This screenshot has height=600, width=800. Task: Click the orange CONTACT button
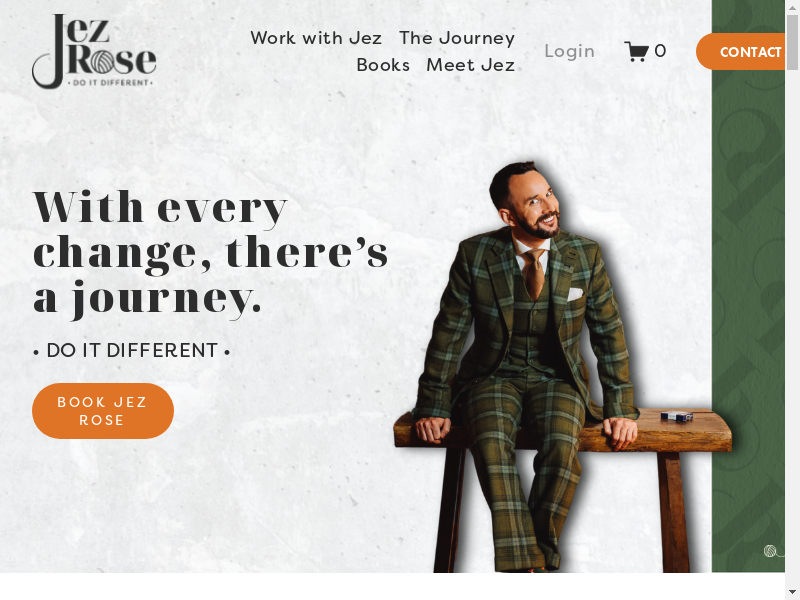[x=741, y=52]
